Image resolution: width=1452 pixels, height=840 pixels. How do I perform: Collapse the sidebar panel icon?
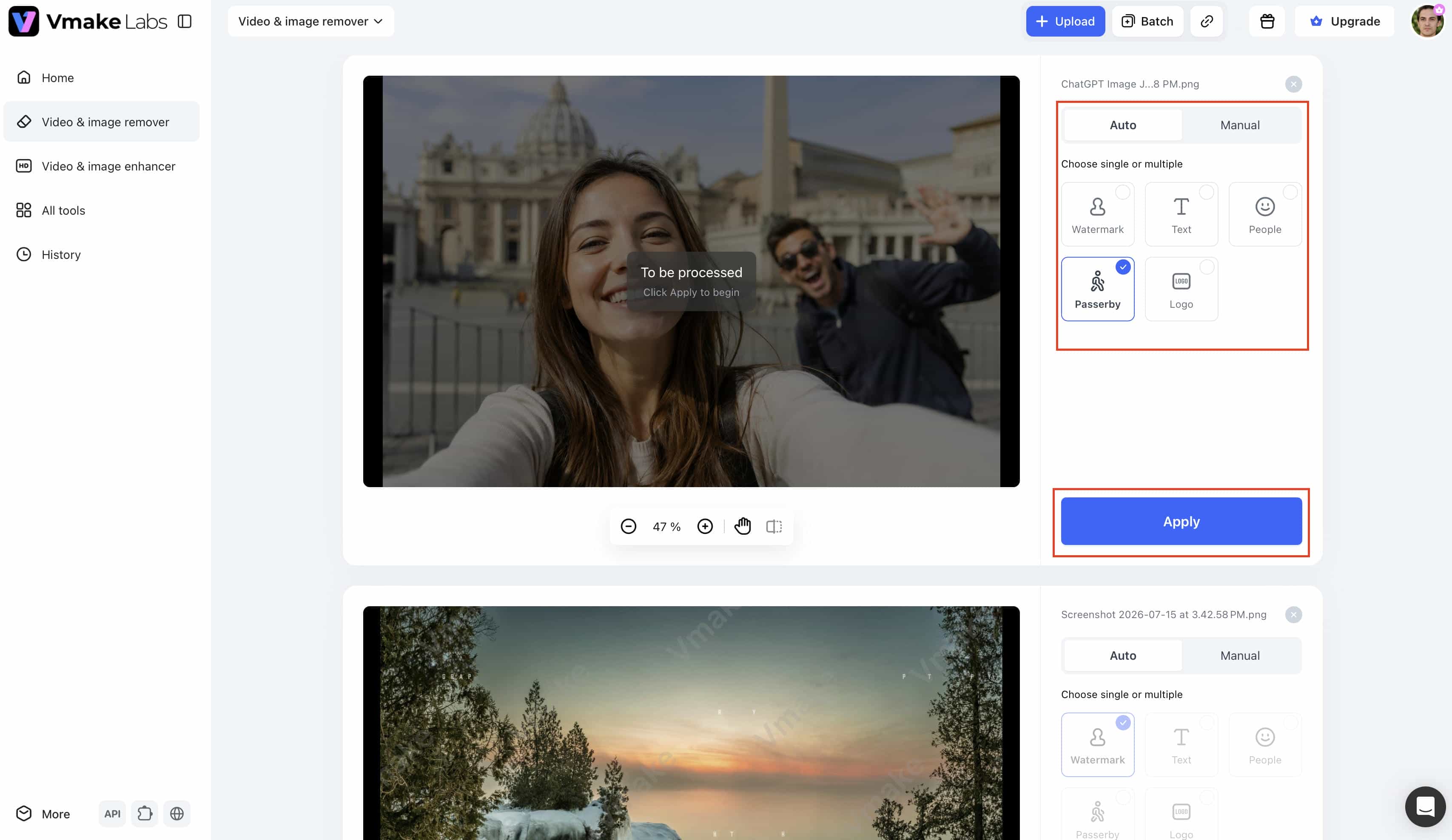pos(185,21)
